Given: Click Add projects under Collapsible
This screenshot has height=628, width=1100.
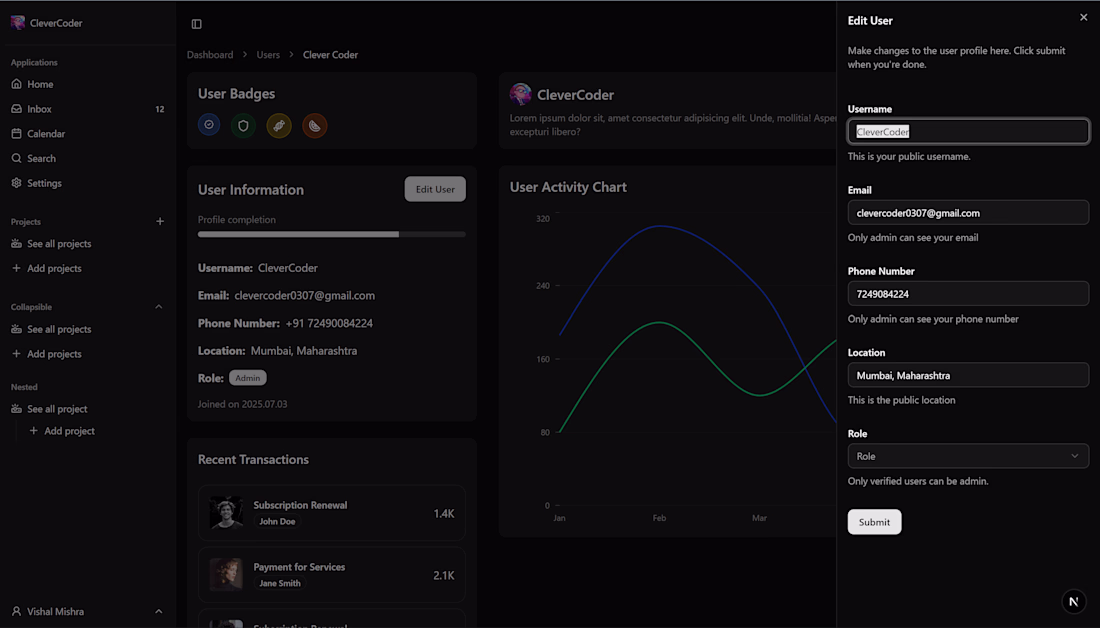Looking at the screenshot, I should click(88, 354).
